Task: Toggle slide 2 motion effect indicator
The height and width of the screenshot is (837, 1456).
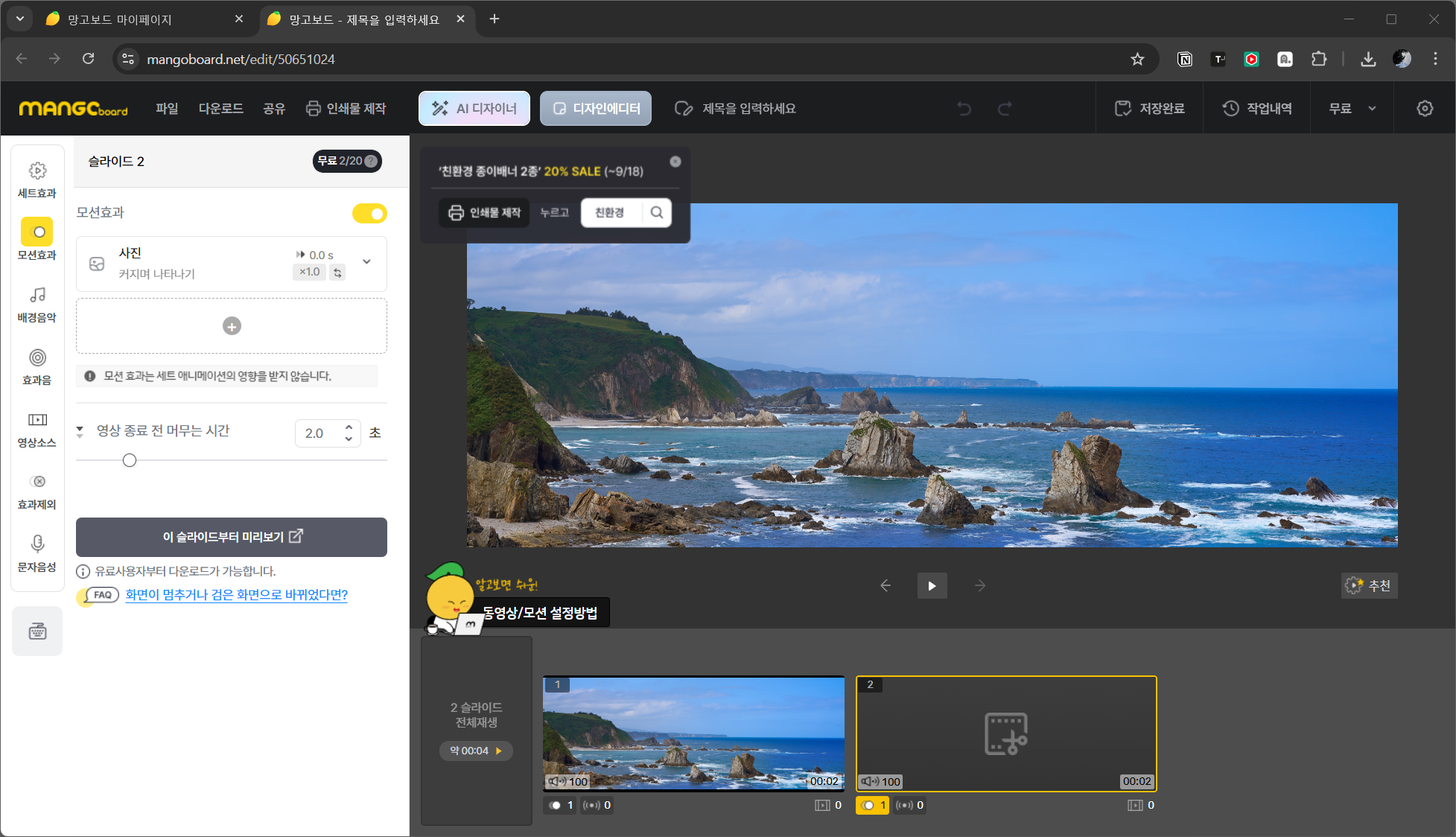Action: [x=872, y=805]
